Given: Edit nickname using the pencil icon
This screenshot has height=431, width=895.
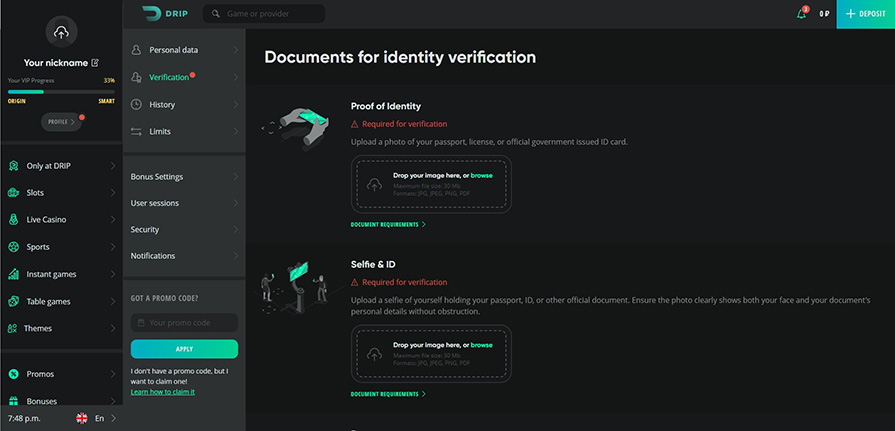Looking at the screenshot, I should pos(95,62).
